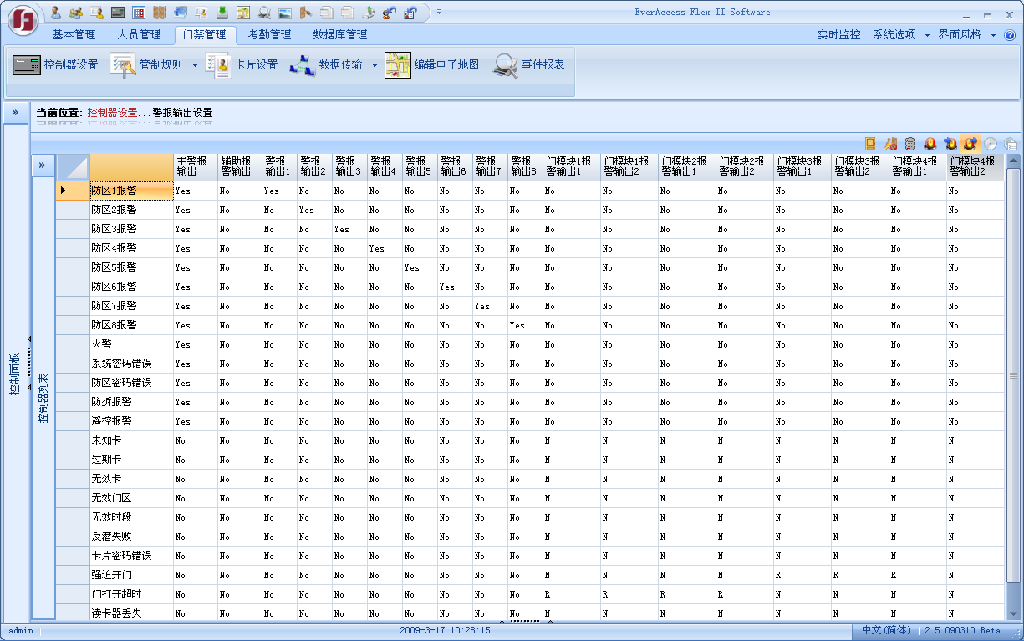Open 事件报表 event report
Viewport: 1024px width, 641px height.
529,65
